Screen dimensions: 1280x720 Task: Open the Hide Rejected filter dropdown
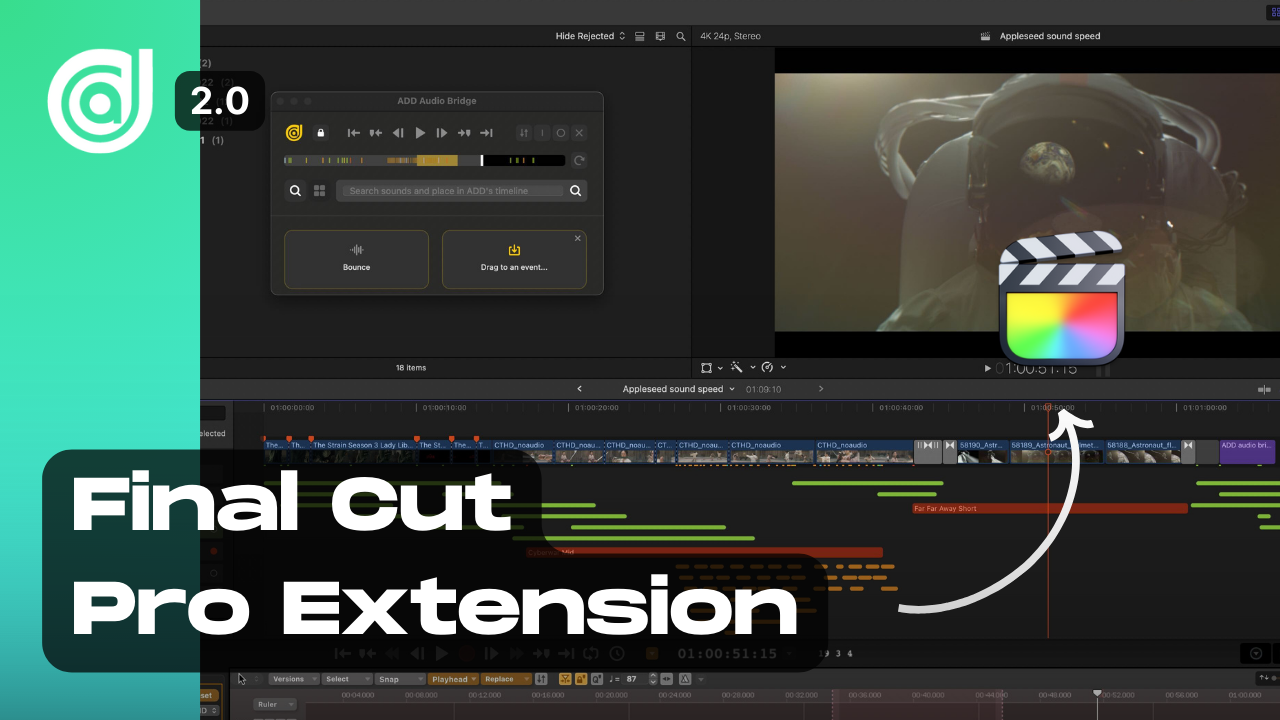590,36
